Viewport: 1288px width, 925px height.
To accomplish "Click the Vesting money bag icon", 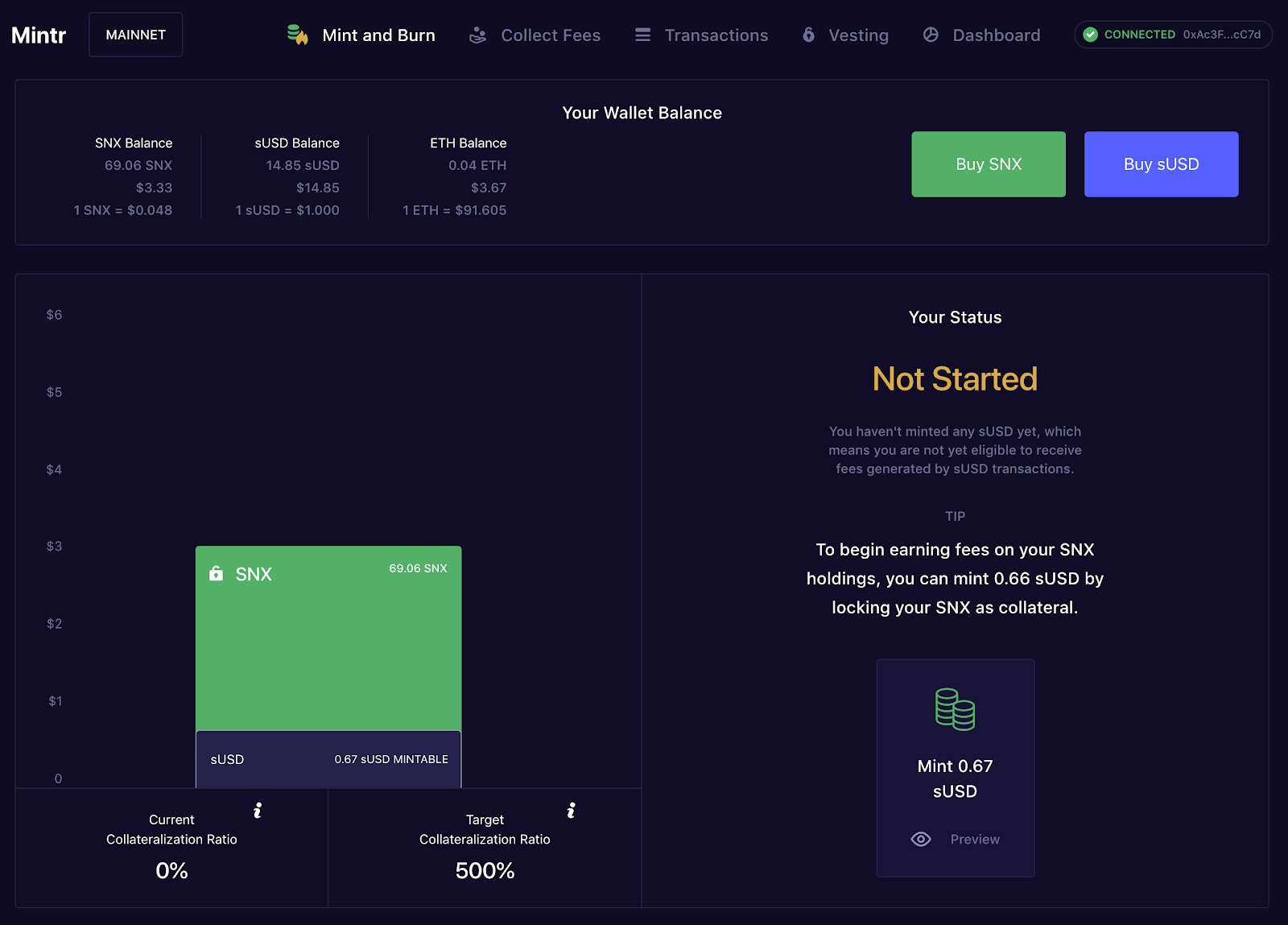I will 809,35.
